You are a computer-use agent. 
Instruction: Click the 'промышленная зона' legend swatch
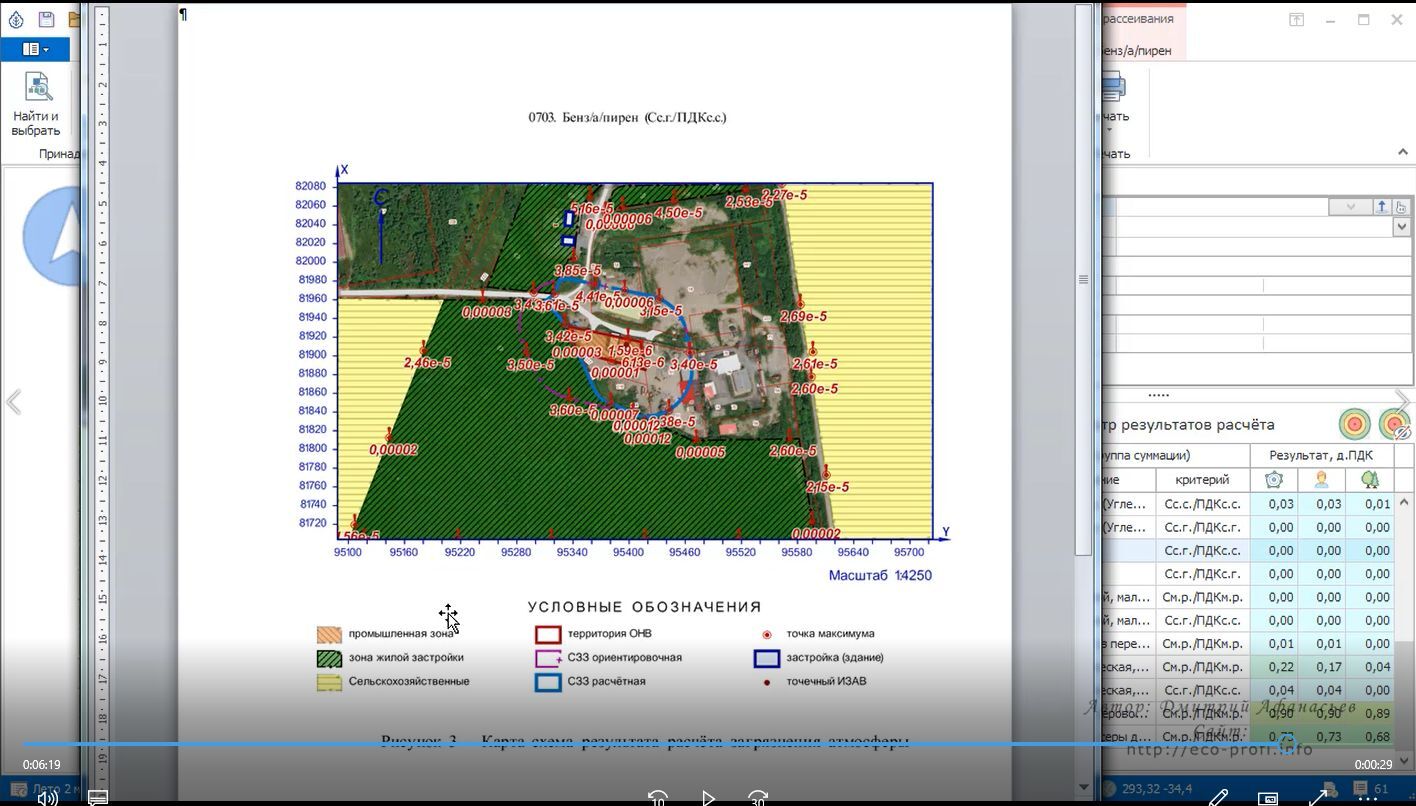pos(329,634)
